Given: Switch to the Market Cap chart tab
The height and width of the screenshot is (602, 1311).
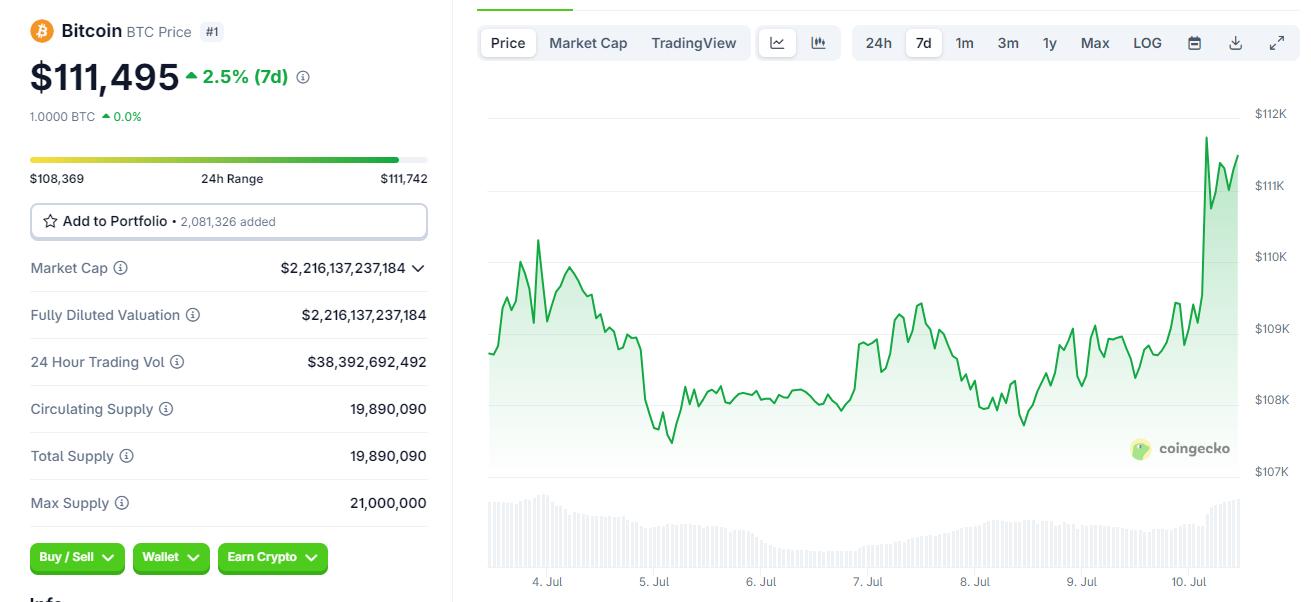Looking at the screenshot, I should pos(588,43).
